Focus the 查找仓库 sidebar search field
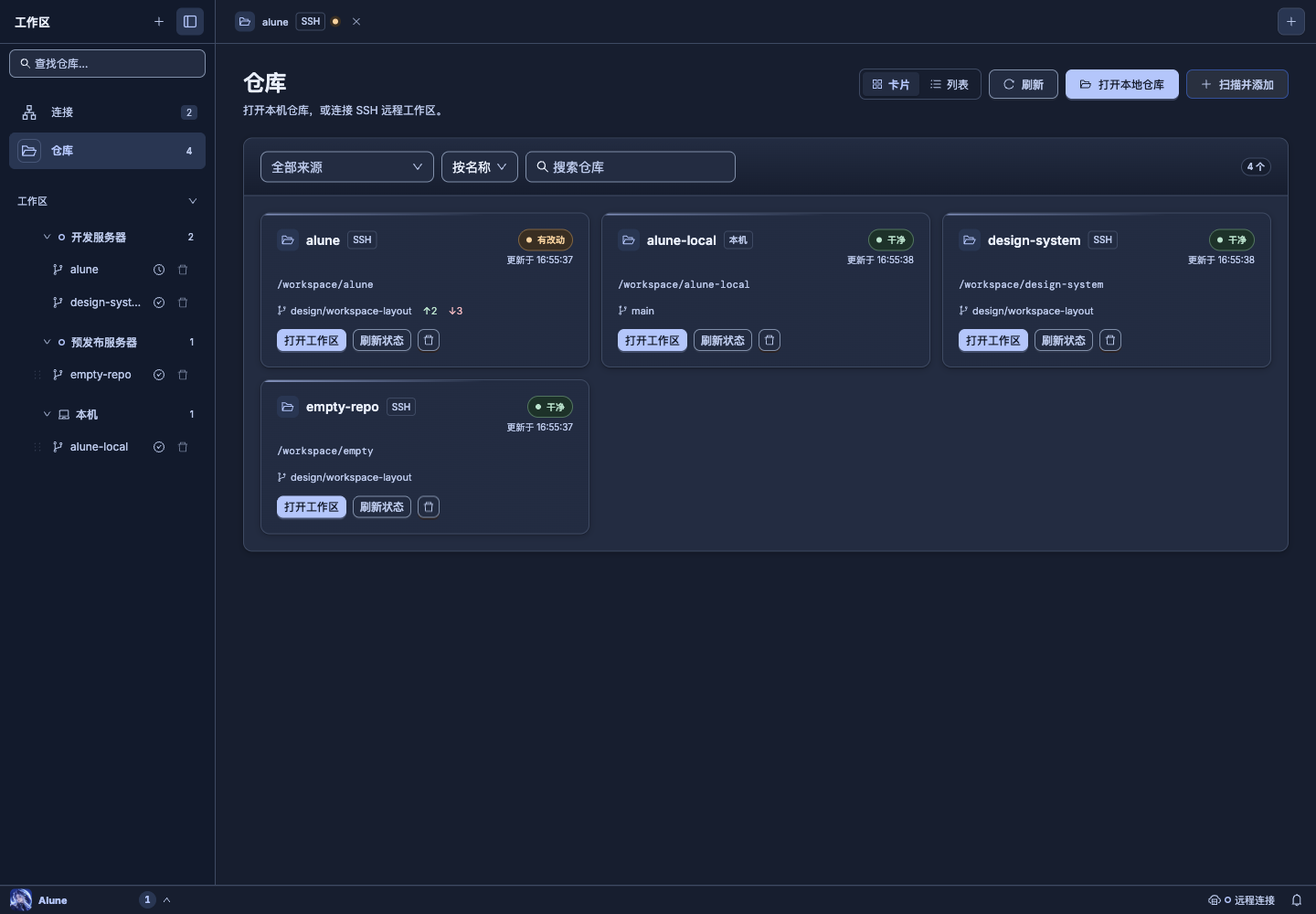 (107, 63)
